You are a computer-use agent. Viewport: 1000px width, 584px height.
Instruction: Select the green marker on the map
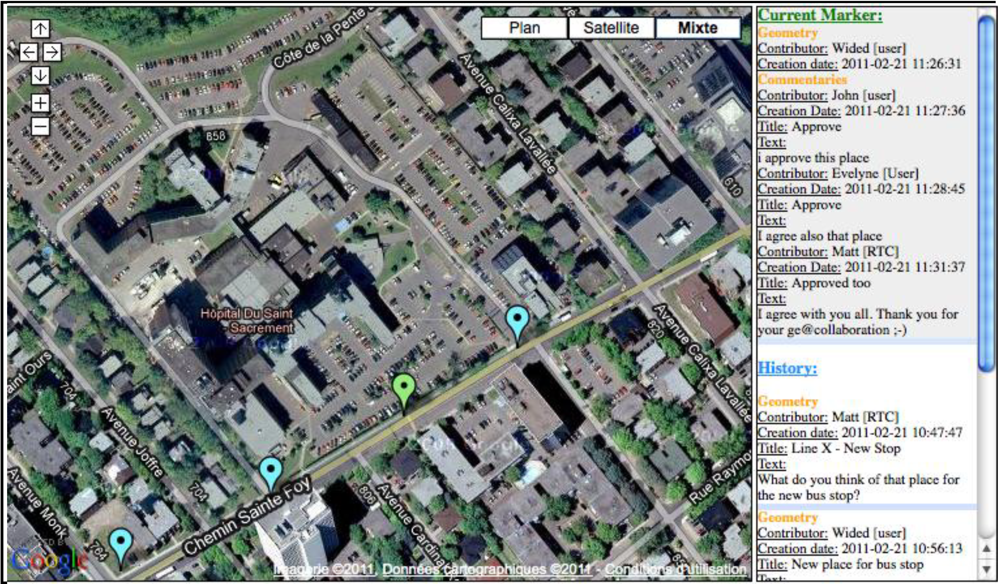coord(404,389)
